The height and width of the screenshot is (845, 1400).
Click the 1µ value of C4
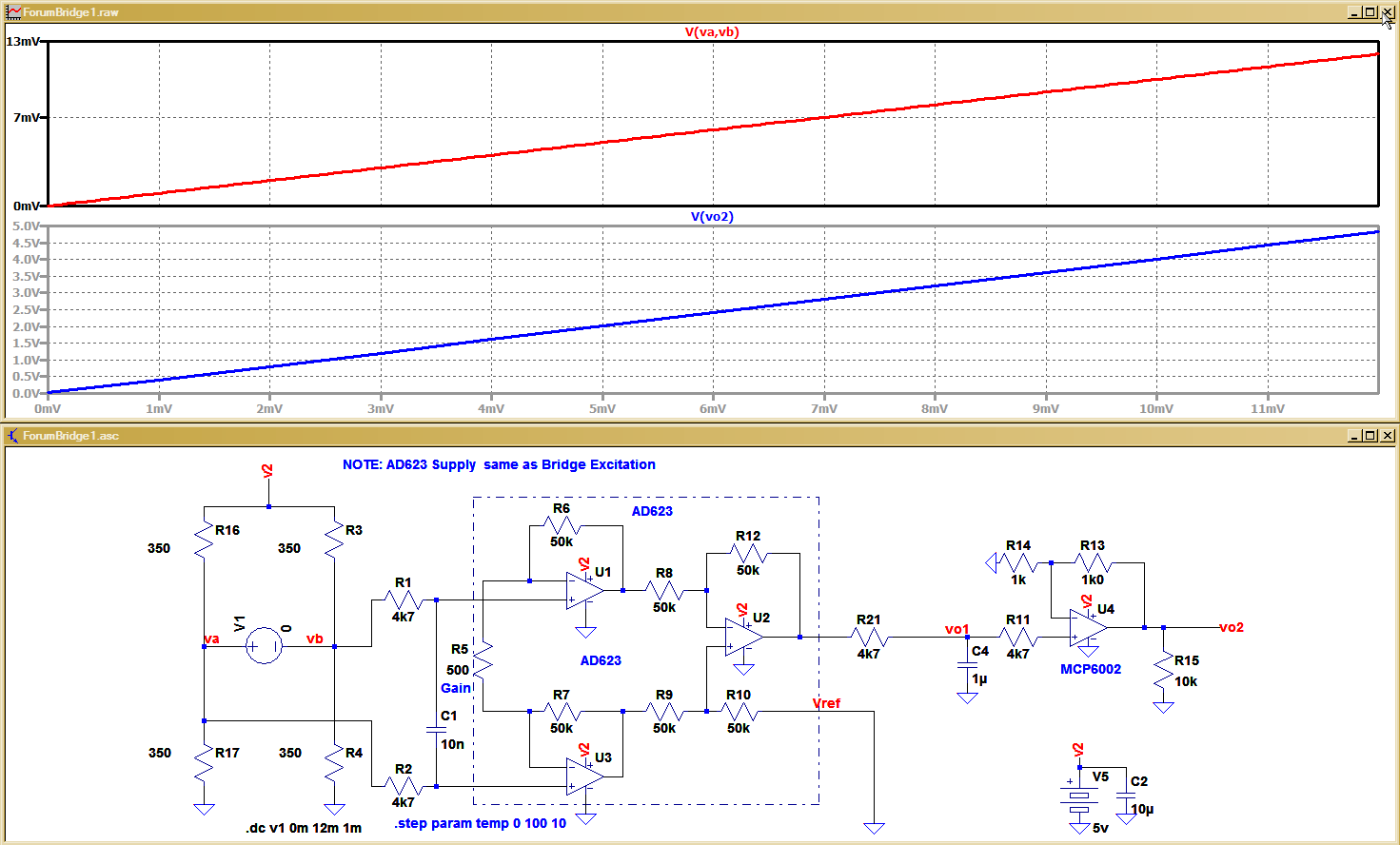point(979,679)
